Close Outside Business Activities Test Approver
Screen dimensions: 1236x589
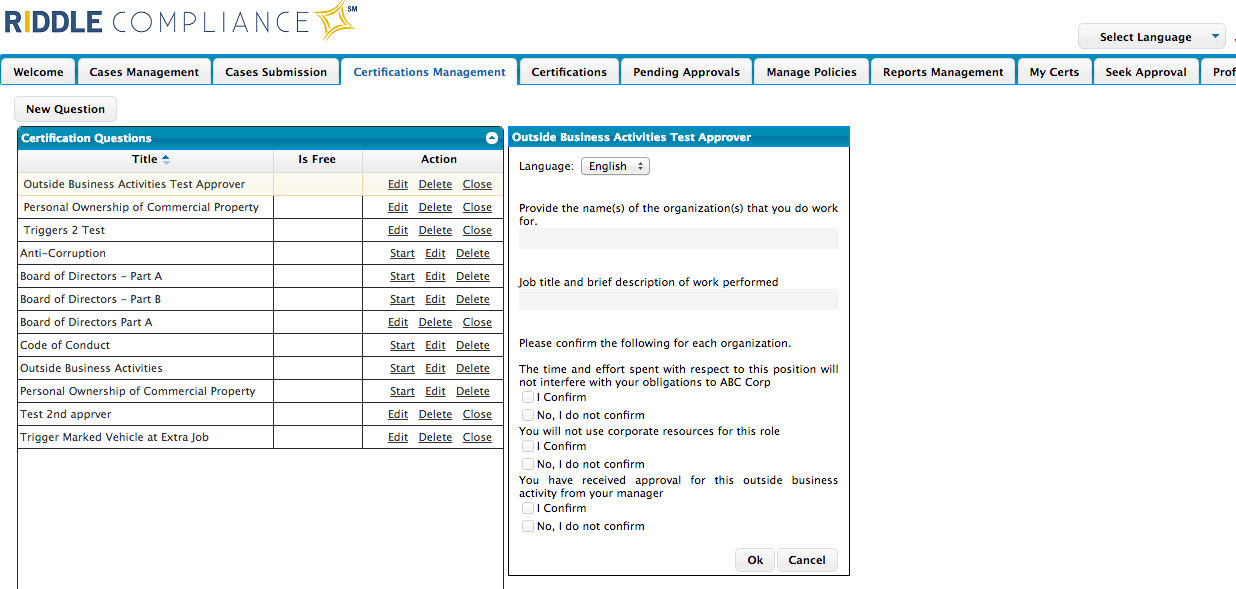pyautogui.click(x=477, y=184)
